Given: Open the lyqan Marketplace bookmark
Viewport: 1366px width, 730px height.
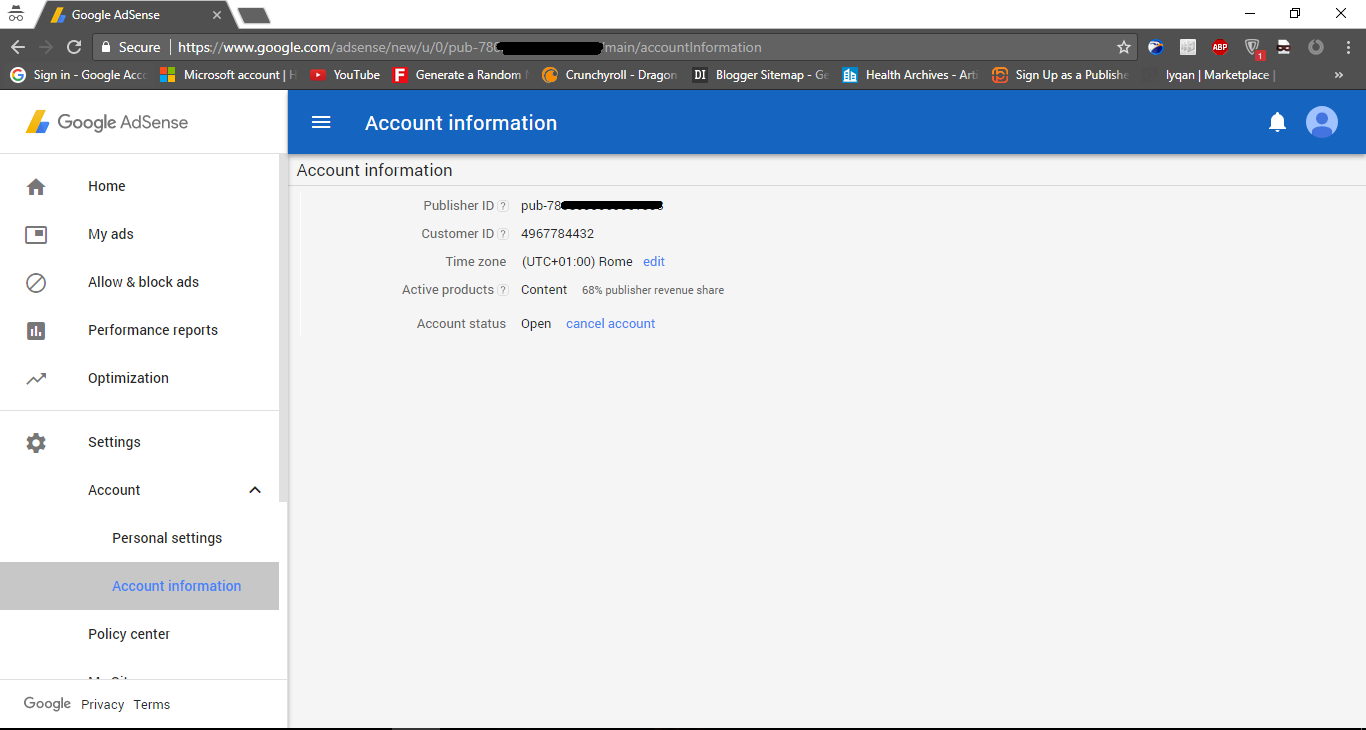Looking at the screenshot, I should [x=1211, y=75].
